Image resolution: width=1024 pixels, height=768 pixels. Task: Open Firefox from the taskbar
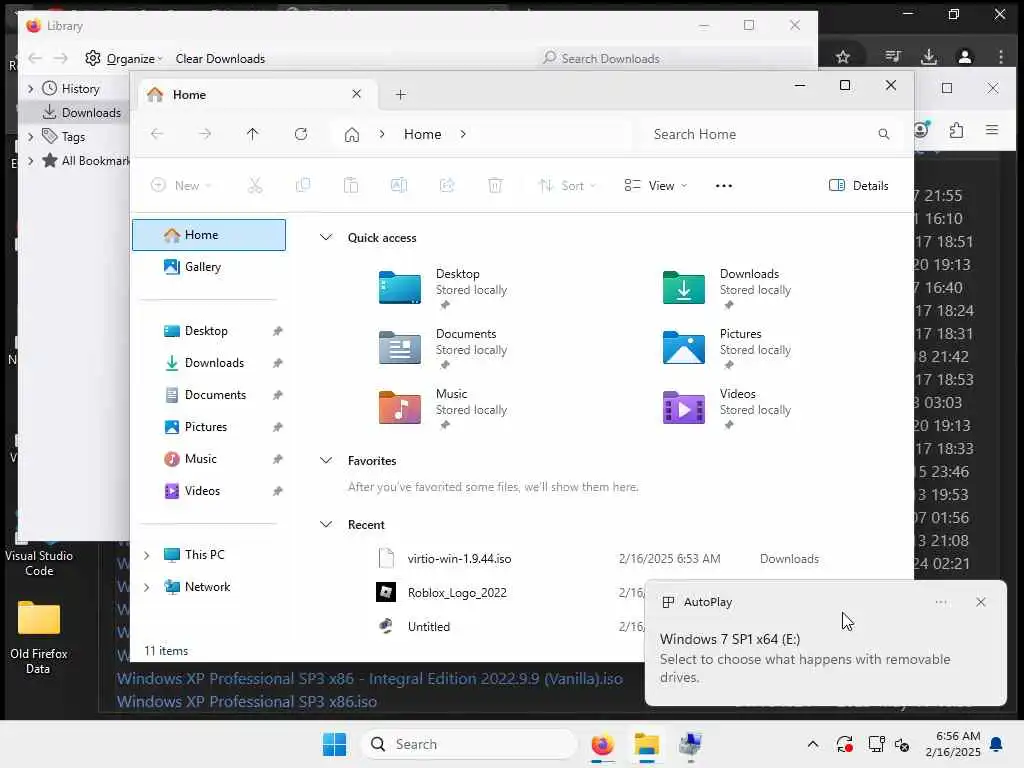602,744
